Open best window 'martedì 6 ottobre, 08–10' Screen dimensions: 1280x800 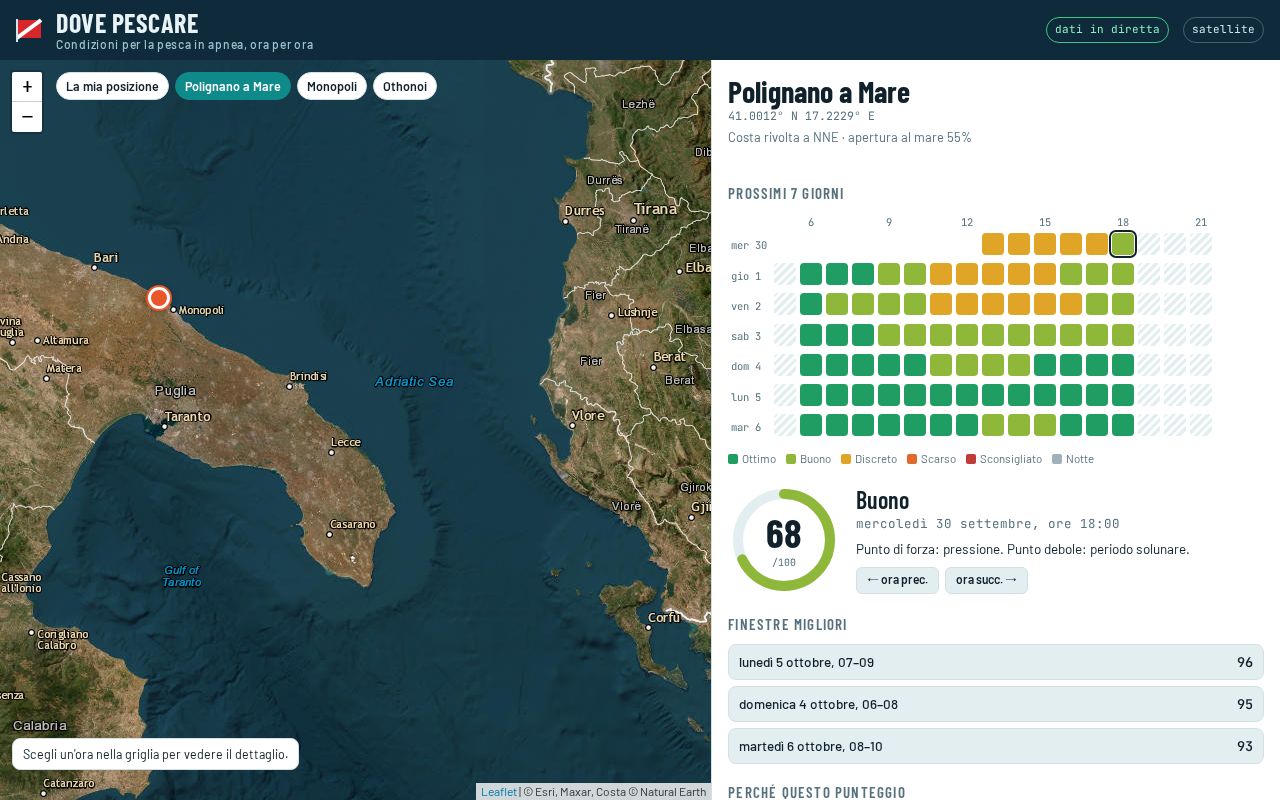coord(996,746)
